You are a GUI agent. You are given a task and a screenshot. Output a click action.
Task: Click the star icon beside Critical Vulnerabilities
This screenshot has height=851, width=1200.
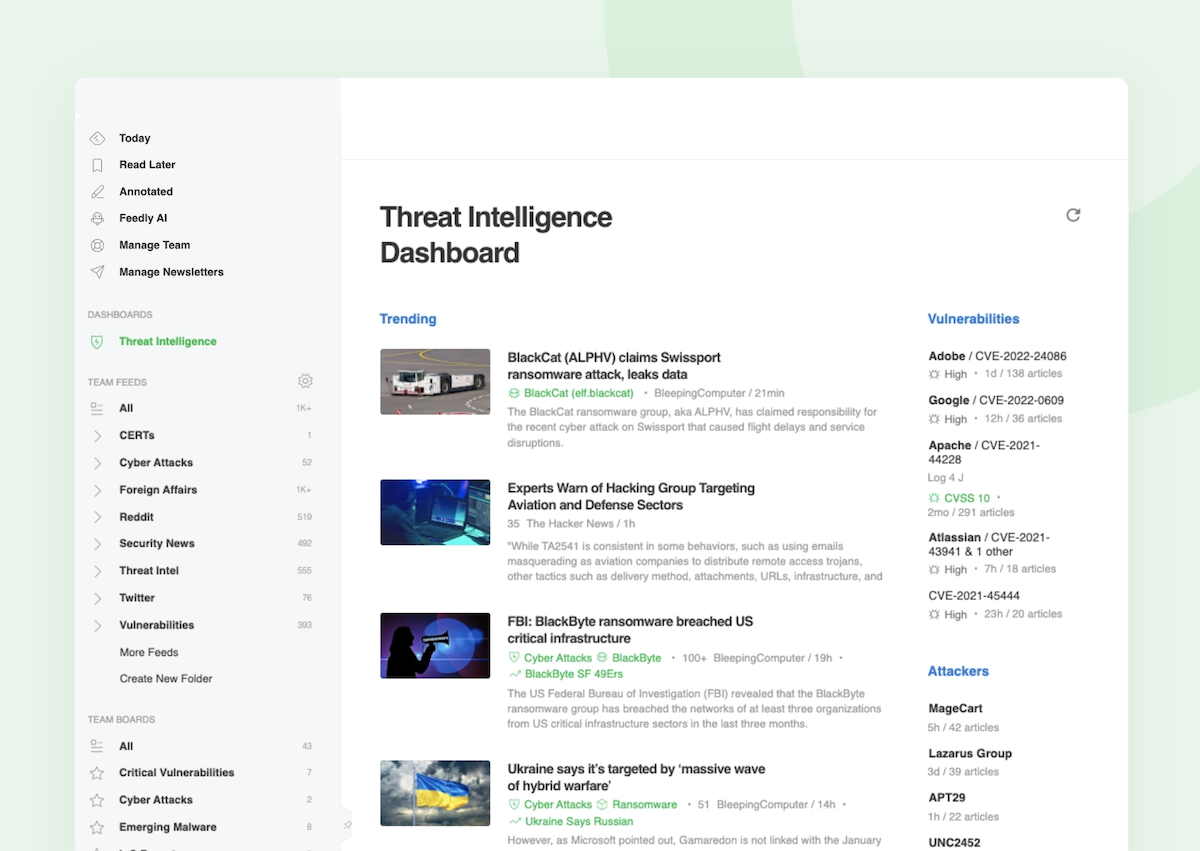pyautogui.click(x=97, y=773)
